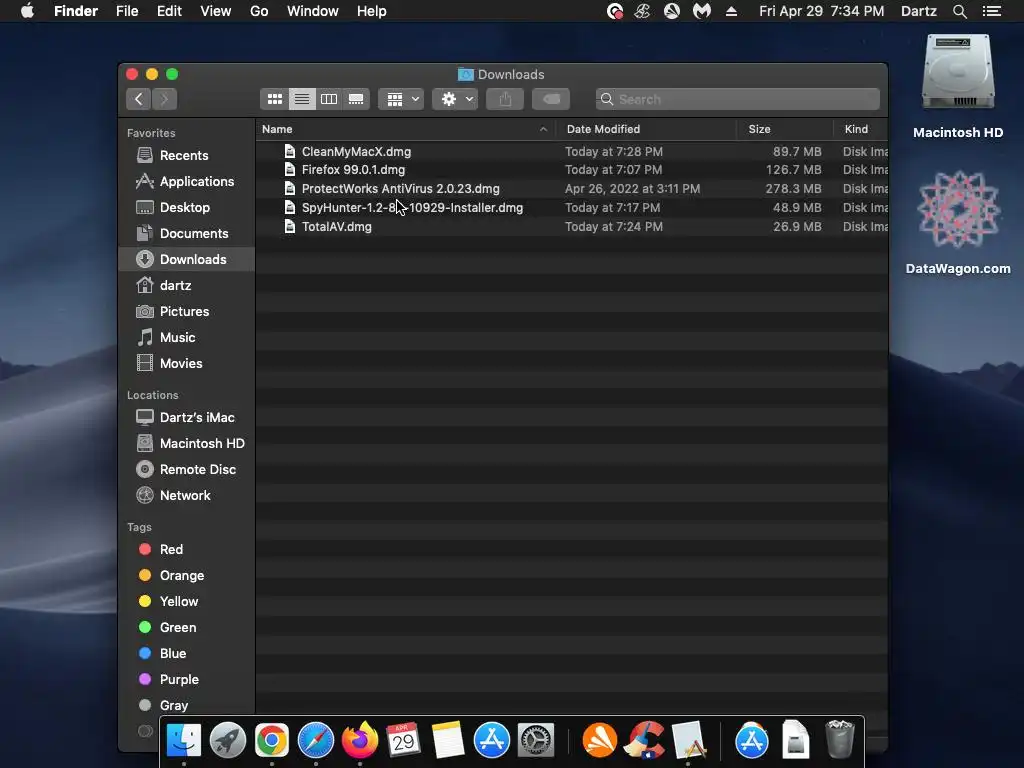Image resolution: width=1024 pixels, height=768 pixels.
Task: Select Remote Disc in sidebar
Action: coord(186,470)
